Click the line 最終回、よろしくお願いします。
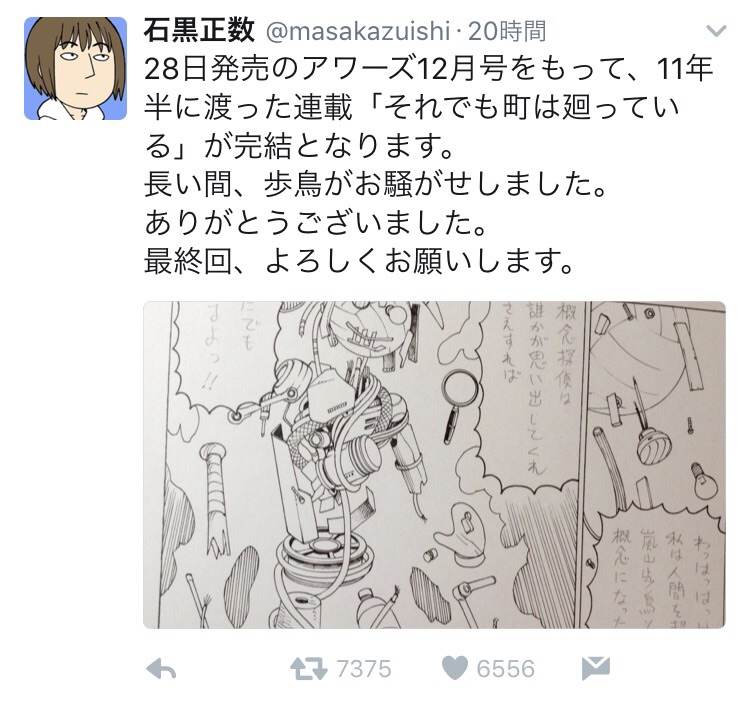Image resolution: width=745 pixels, height=703 pixels. [x=360, y=261]
